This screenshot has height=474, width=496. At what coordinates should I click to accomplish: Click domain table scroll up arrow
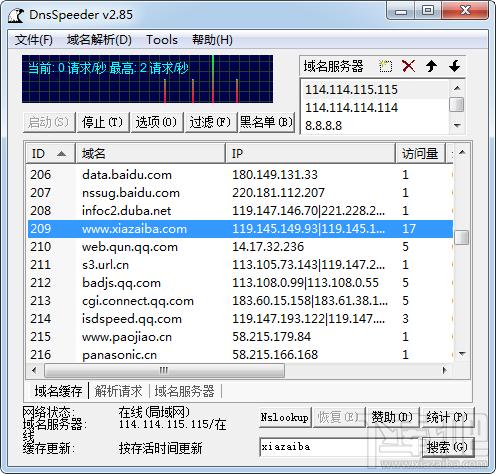[462, 152]
